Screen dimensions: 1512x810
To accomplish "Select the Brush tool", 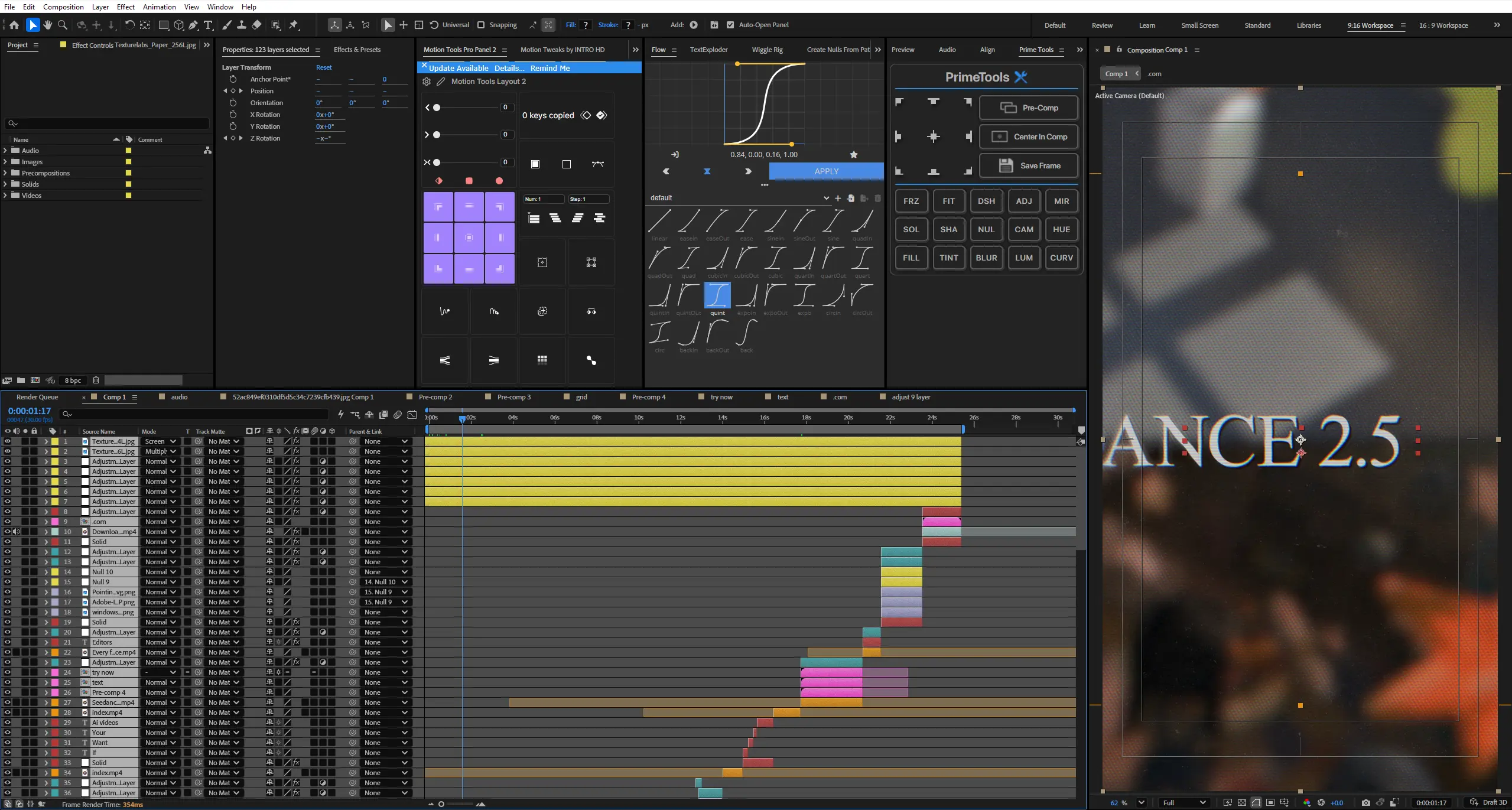I will 227,25.
